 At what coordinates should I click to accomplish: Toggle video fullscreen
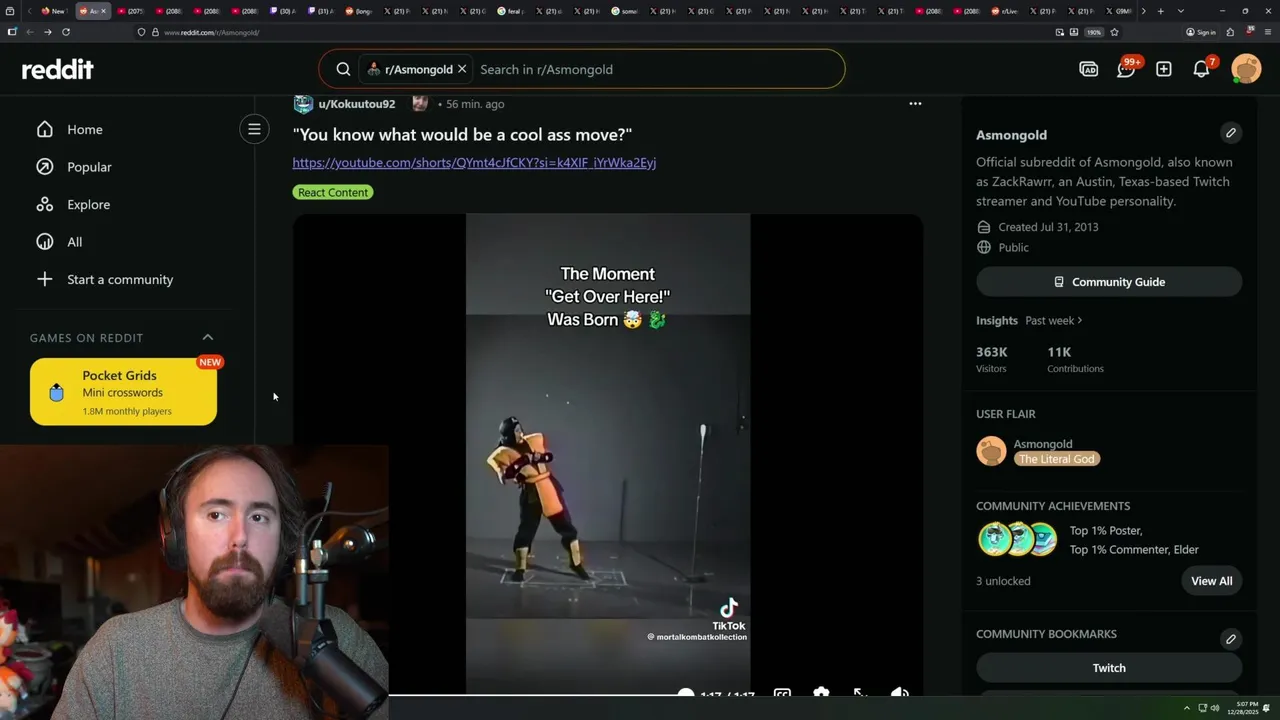pyautogui.click(x=860, y=694)
